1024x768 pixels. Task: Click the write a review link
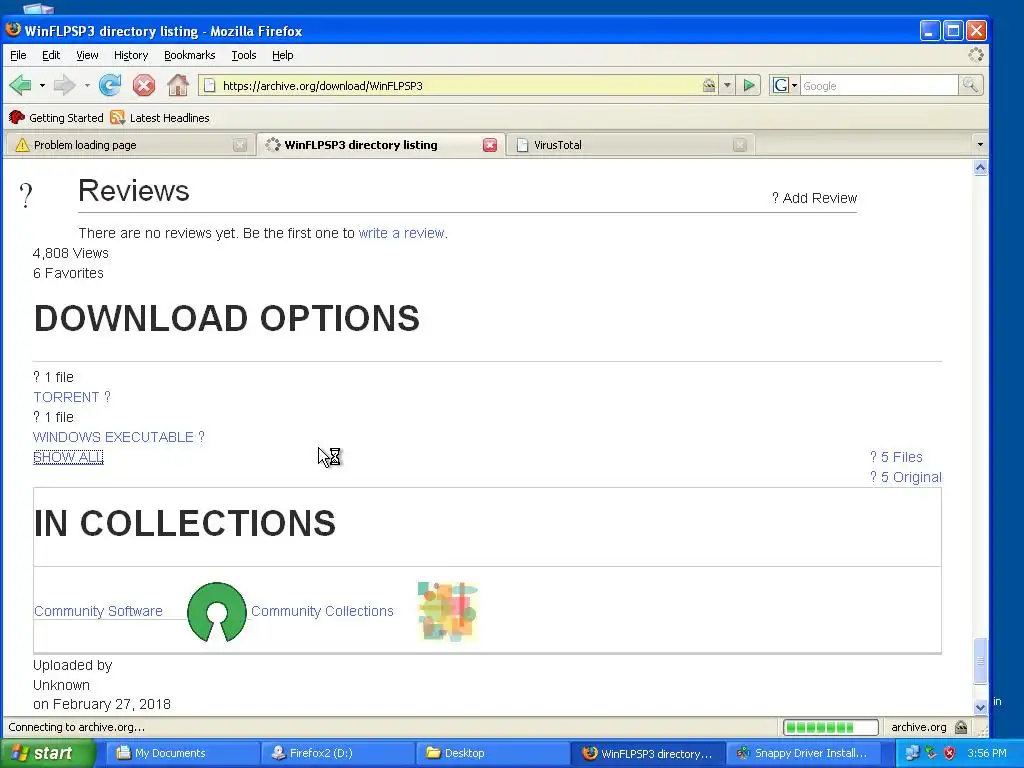click(402, 233)
